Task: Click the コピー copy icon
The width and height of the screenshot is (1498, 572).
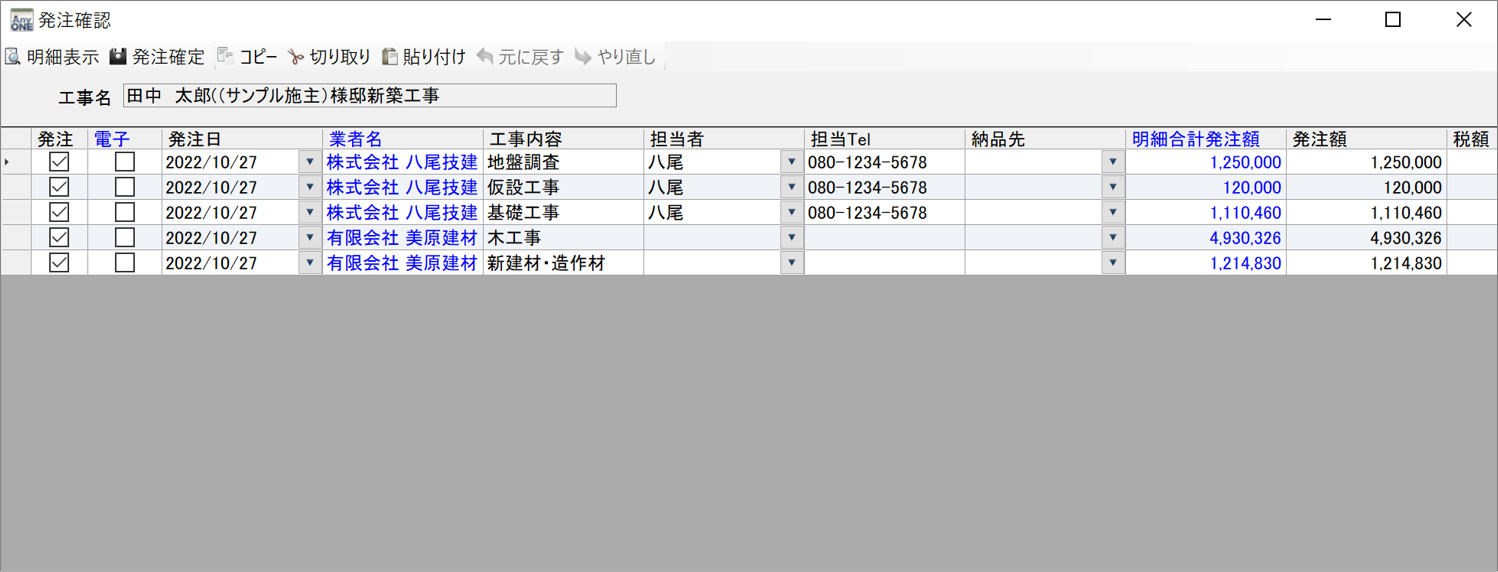Action: (225, 57)
